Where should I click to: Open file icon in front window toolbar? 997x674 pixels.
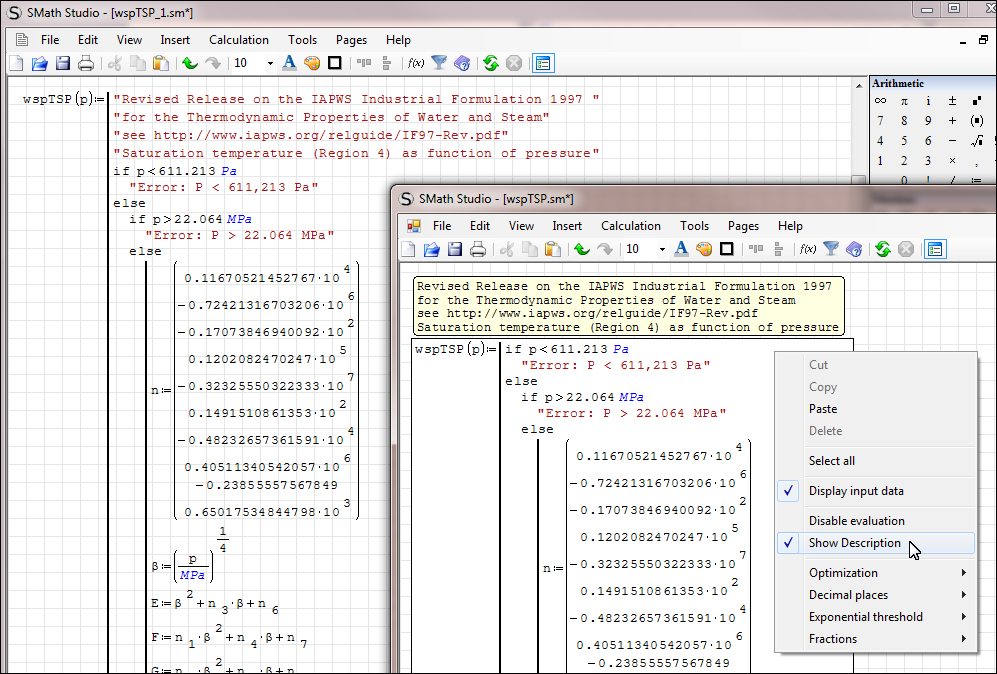click(x=432, y=249)
